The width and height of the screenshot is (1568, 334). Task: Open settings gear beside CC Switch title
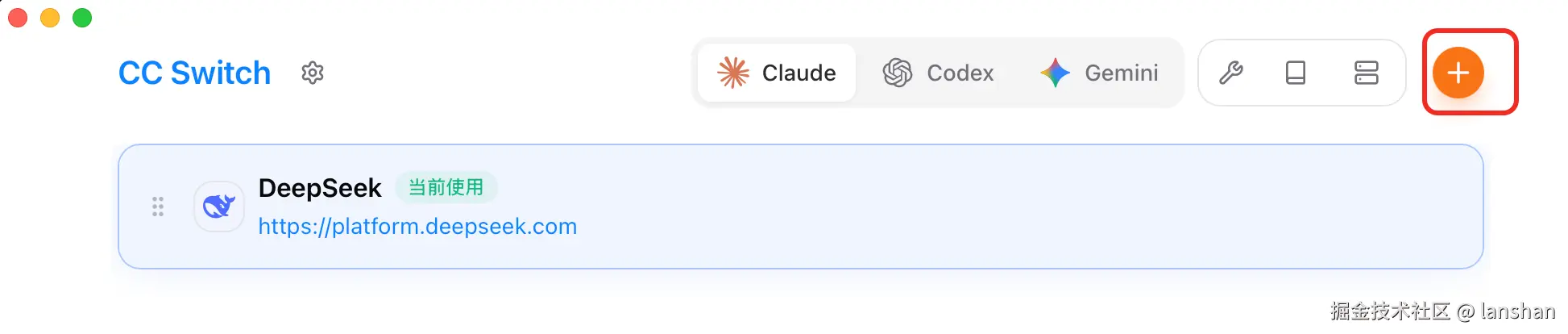pos(313,73)
